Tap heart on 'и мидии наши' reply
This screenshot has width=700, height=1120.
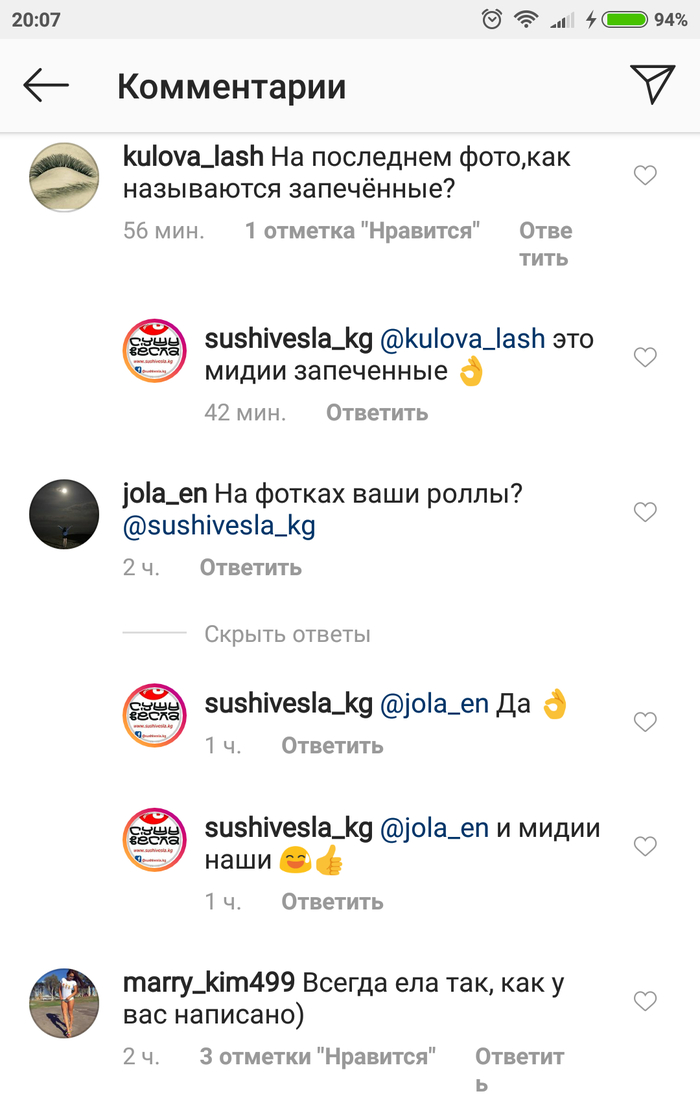pyautogui.click(x=645, y=846)
